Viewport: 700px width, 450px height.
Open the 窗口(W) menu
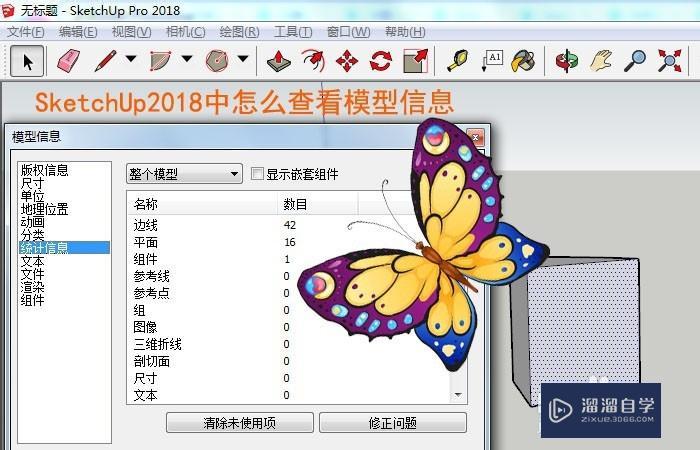coord(348,32)
